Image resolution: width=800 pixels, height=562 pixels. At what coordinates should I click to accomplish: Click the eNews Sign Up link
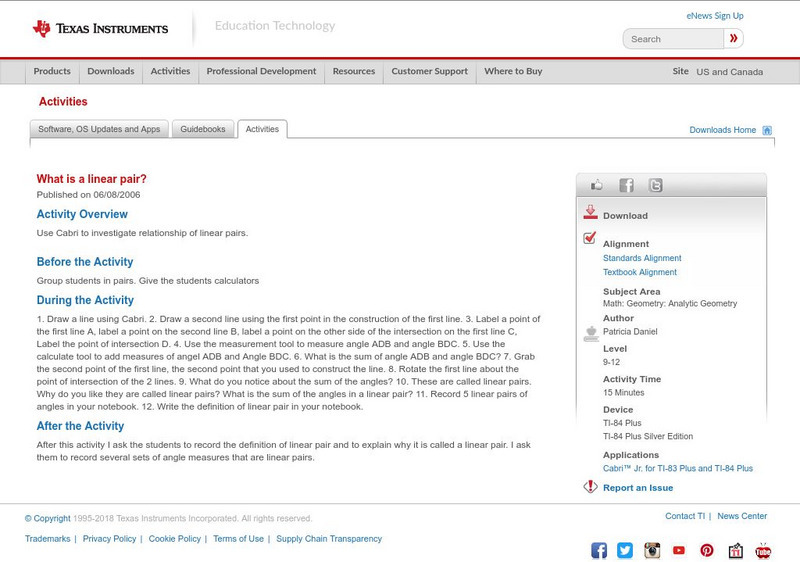715,16
